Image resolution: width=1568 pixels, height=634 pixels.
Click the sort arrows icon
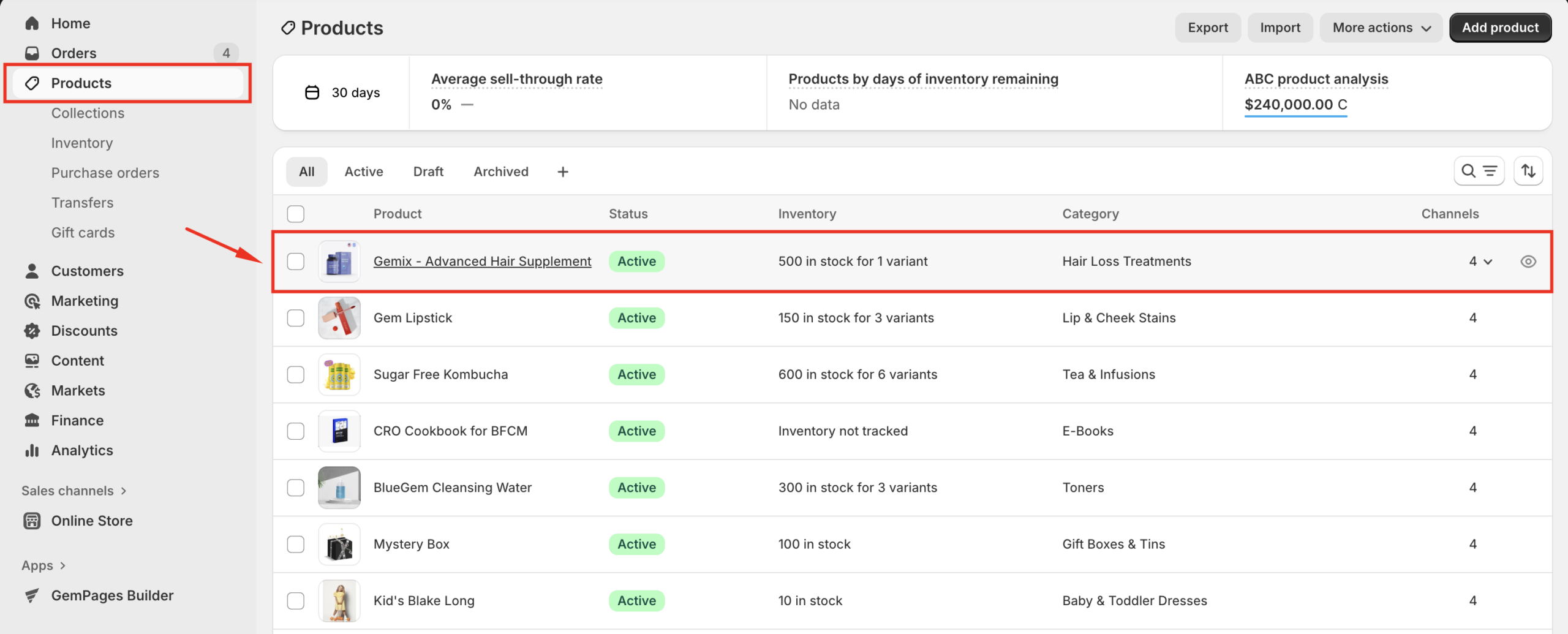1528,172
